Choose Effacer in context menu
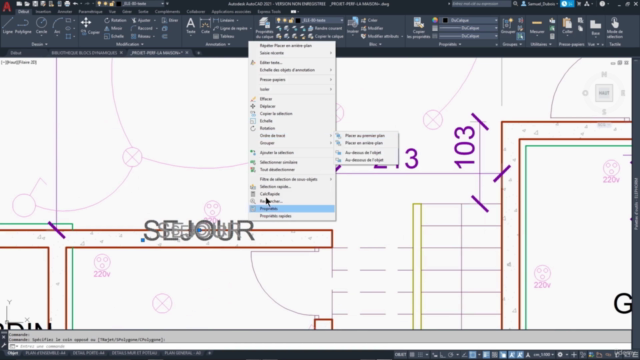 coord(292,99)
